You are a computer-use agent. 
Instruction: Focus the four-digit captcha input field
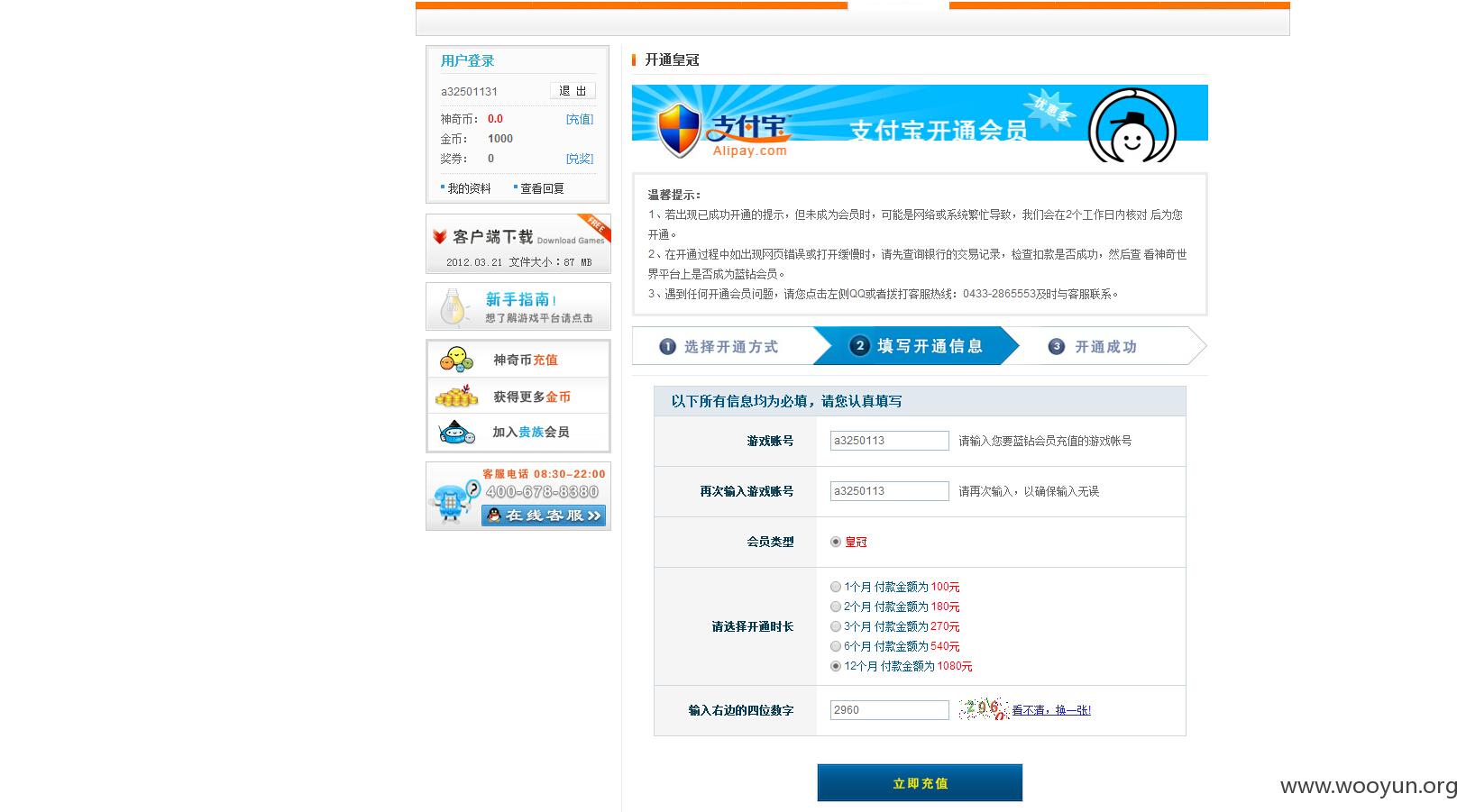[889, 710]
